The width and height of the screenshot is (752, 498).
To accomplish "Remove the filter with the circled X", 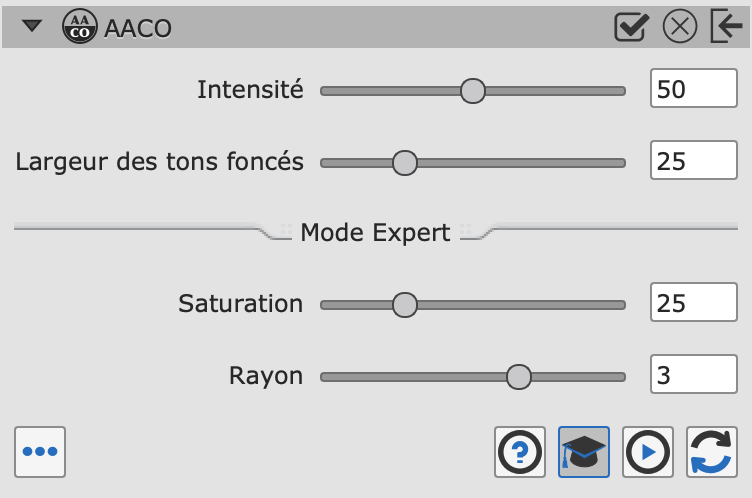I will coord(680,26).
